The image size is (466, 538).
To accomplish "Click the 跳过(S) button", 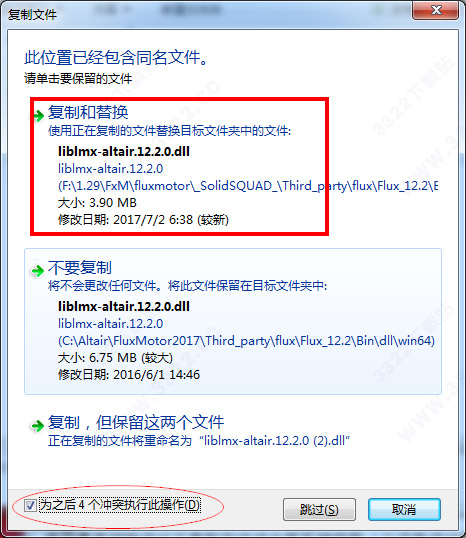I will pyautogui.click(x=319, y=510).
